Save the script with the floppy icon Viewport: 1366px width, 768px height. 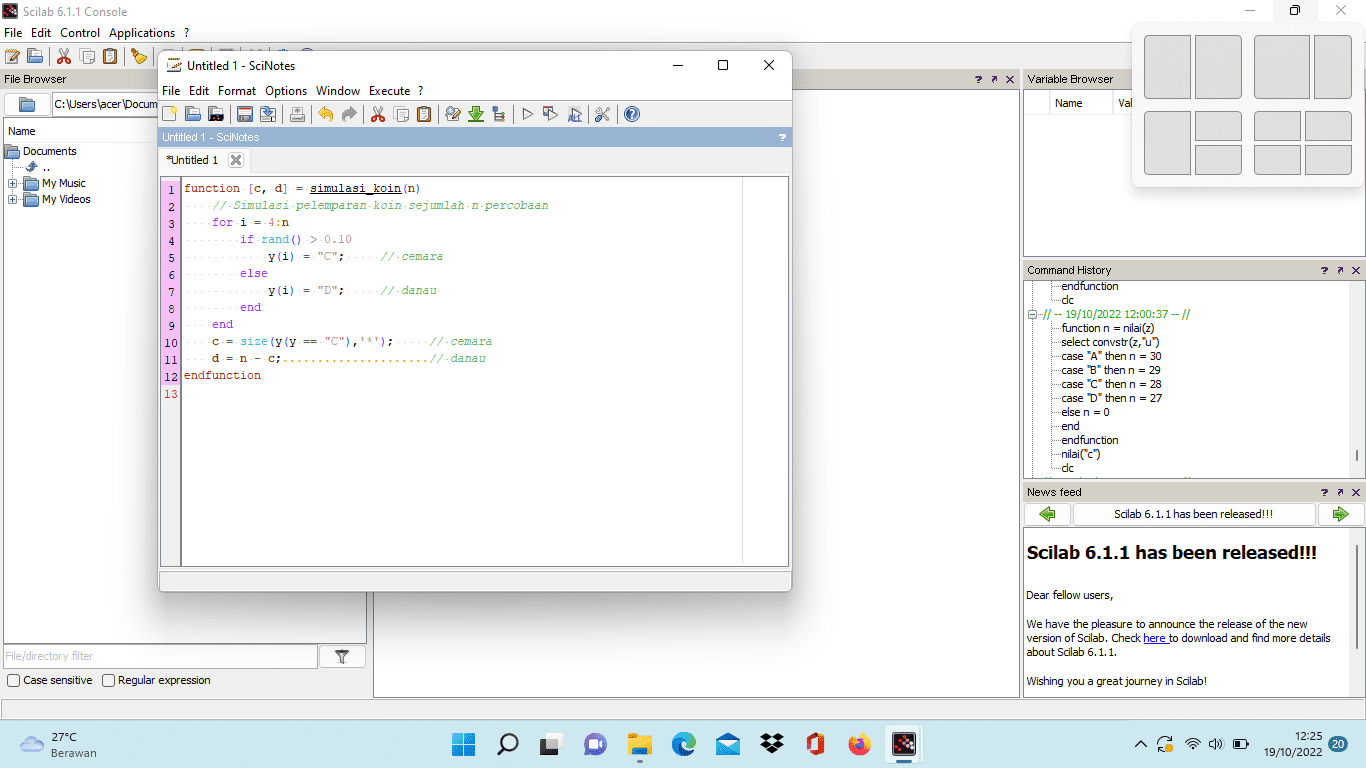coord(244,114)
